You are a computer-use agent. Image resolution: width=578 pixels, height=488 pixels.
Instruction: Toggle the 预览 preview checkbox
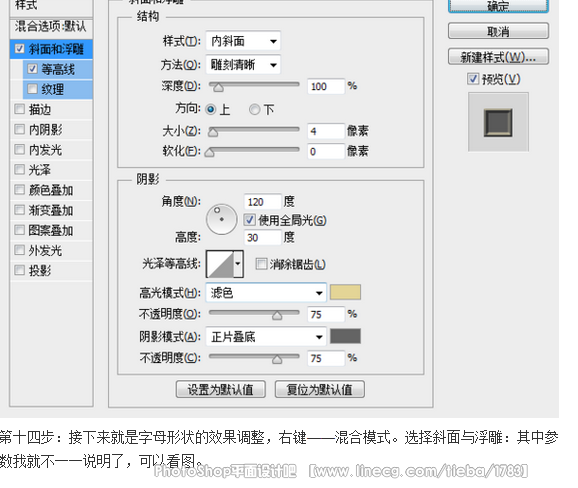pos(473,79)
